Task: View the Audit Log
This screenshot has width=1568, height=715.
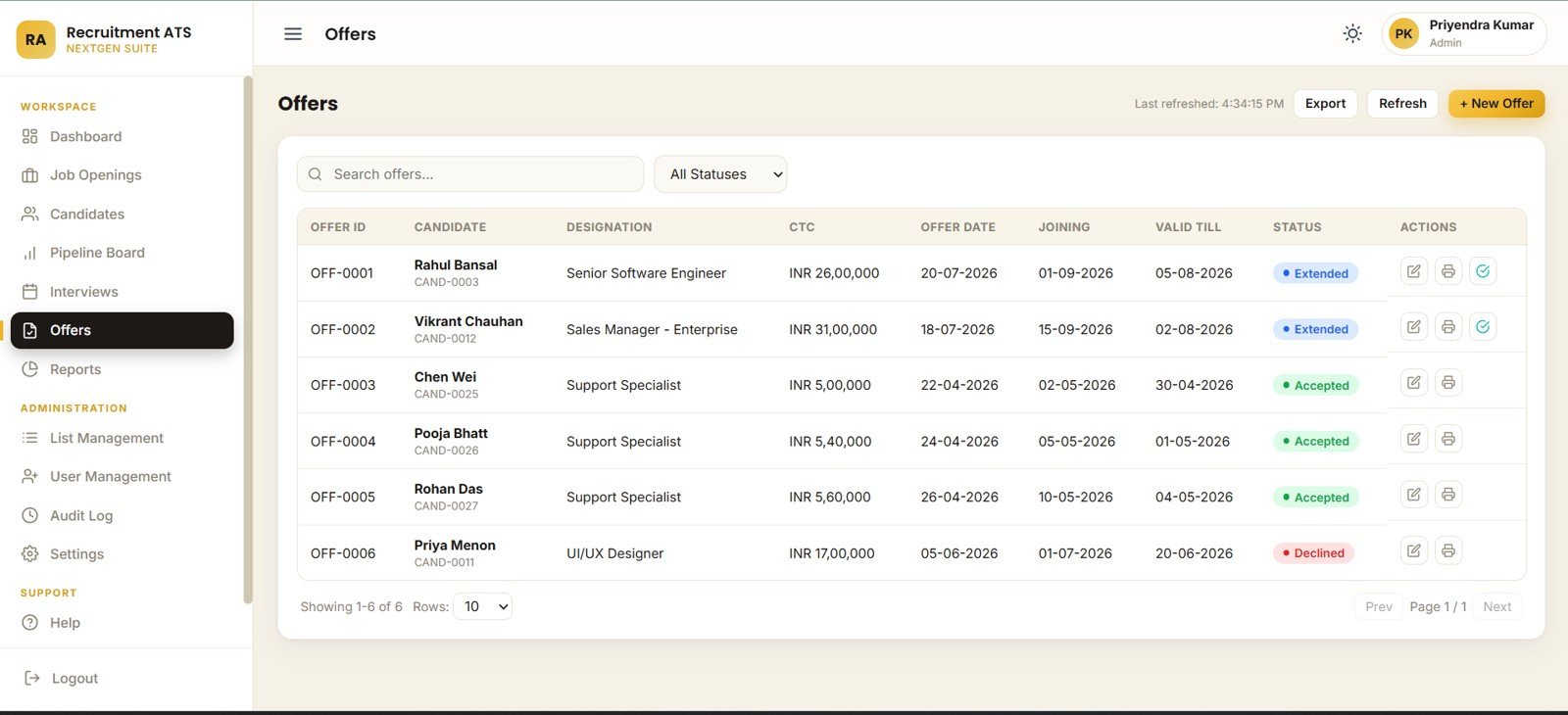Action: click(x=122, y=515)
